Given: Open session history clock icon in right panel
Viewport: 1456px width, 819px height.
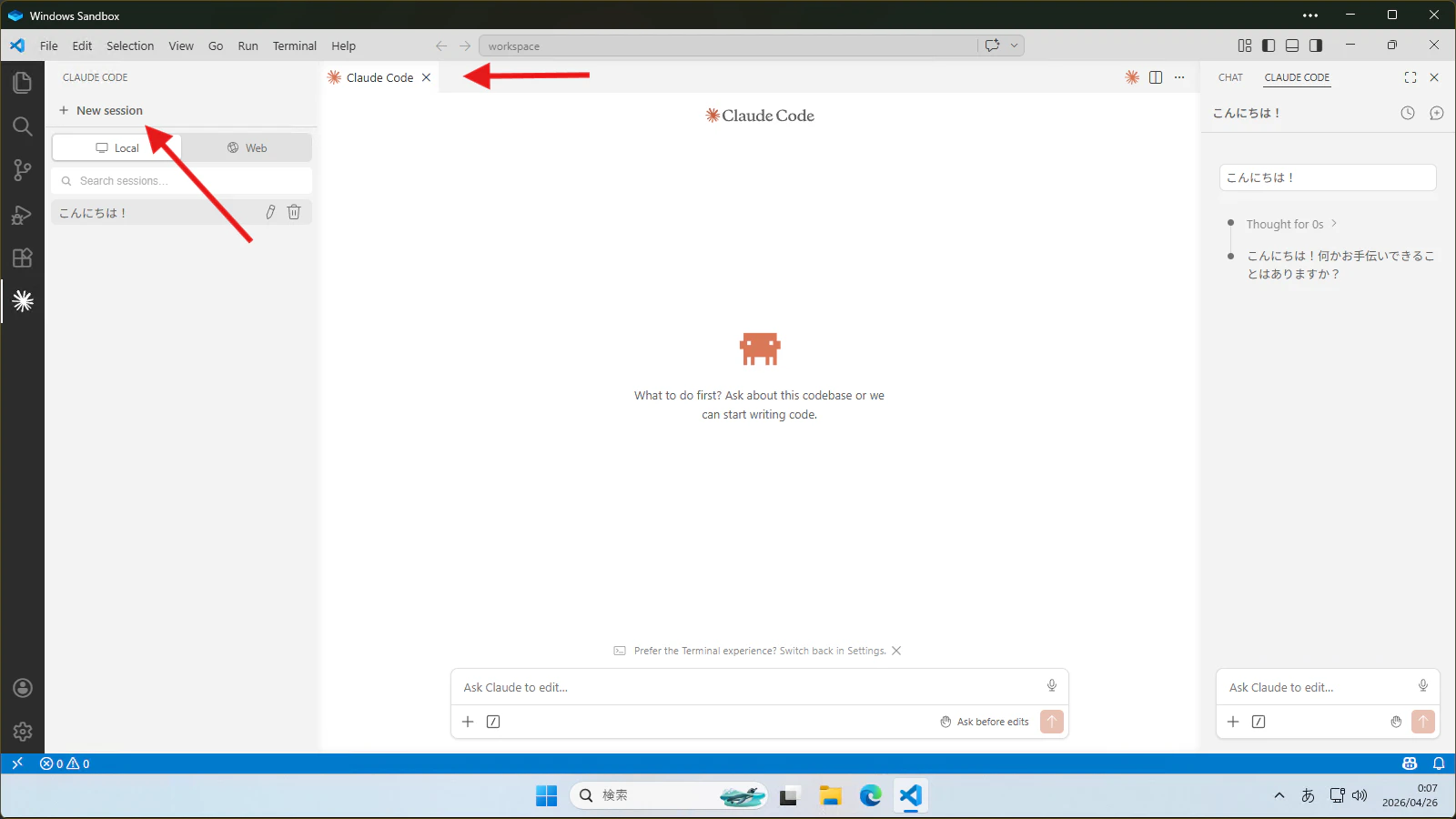Looking at the screenshot, I should point(1408,113).
